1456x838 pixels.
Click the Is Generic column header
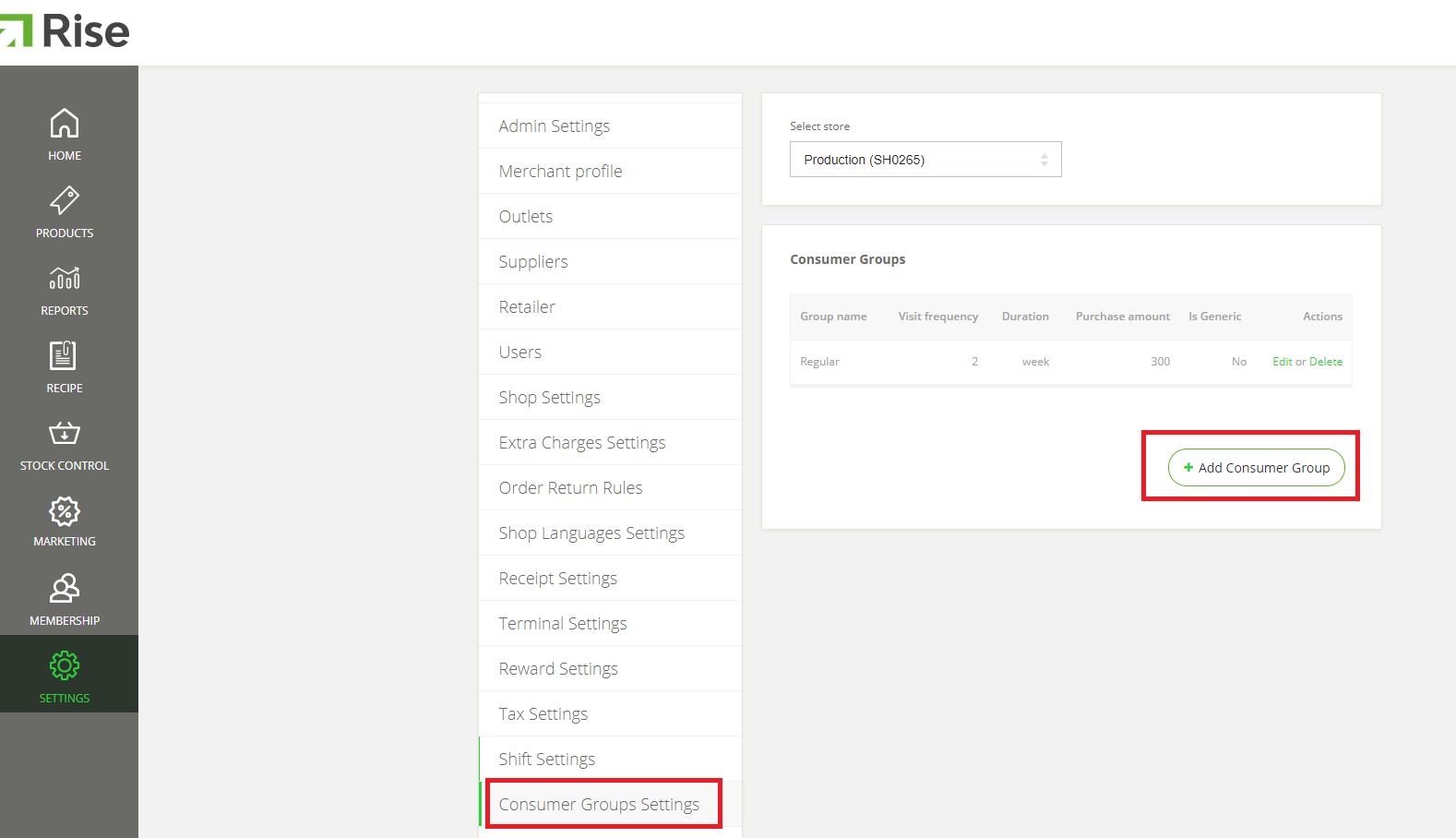pos(1214,317)
